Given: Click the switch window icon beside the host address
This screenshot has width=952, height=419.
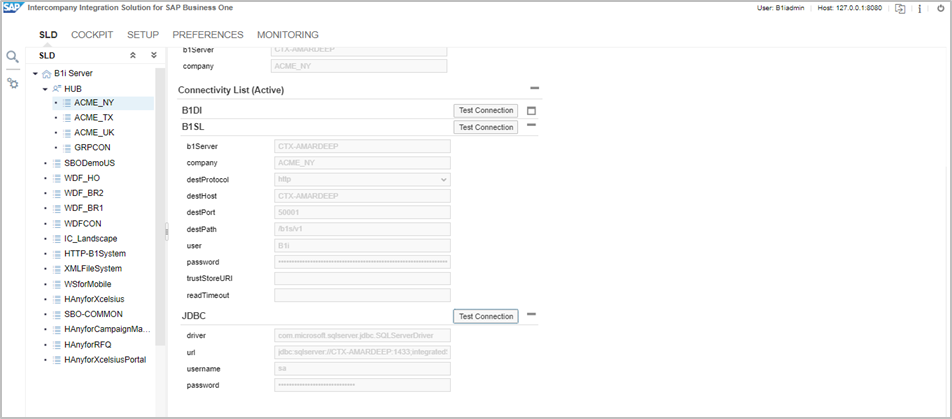Looking at the screenshot, I should [900, 9].
